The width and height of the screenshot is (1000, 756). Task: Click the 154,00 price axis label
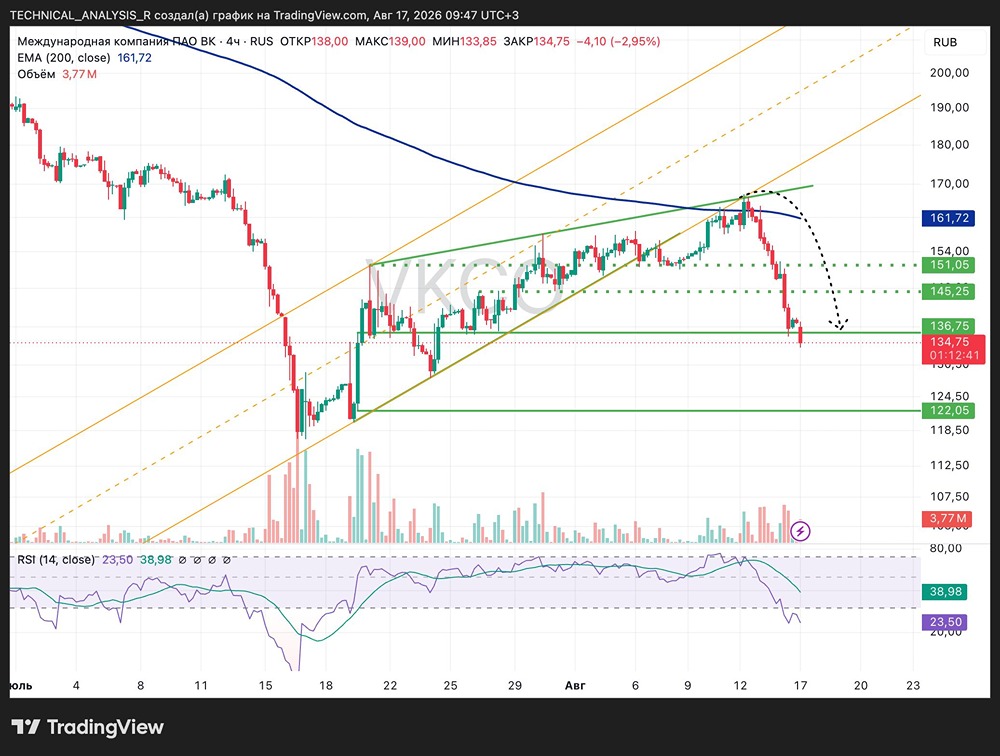click(949, 251)
